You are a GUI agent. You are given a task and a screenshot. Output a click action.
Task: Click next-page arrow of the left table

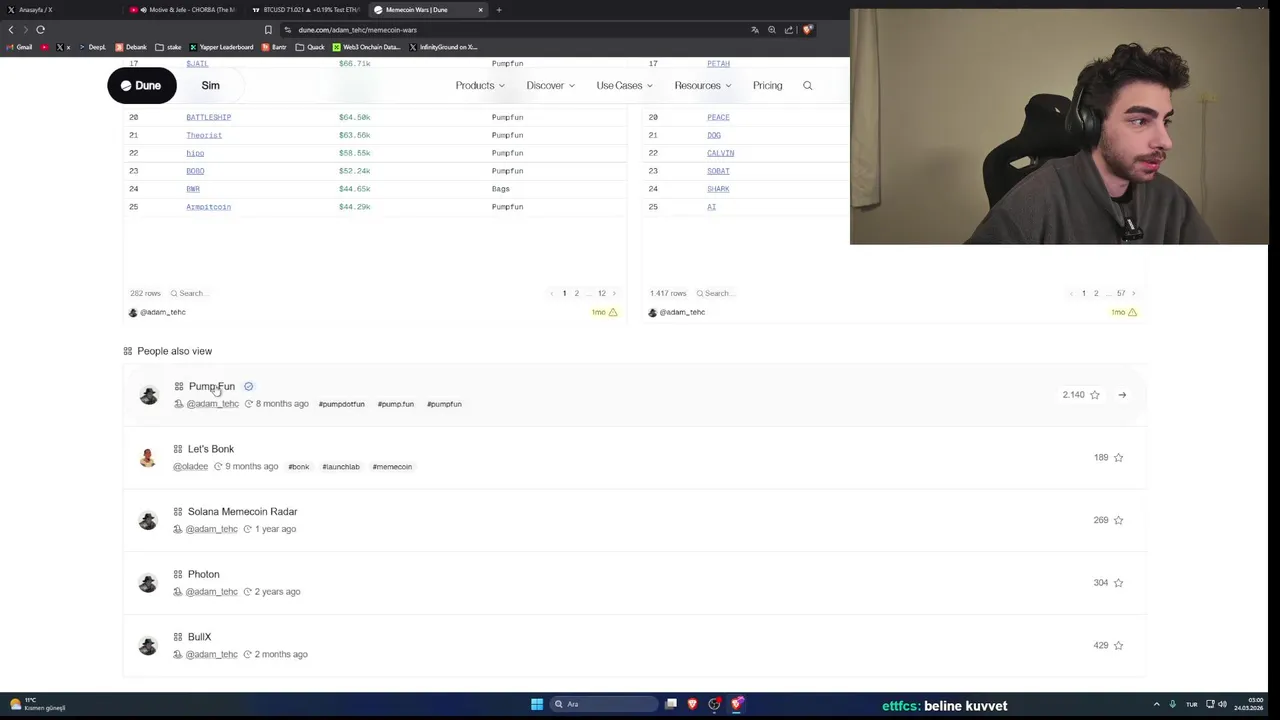pyautogui.click(x=614, y=294)
